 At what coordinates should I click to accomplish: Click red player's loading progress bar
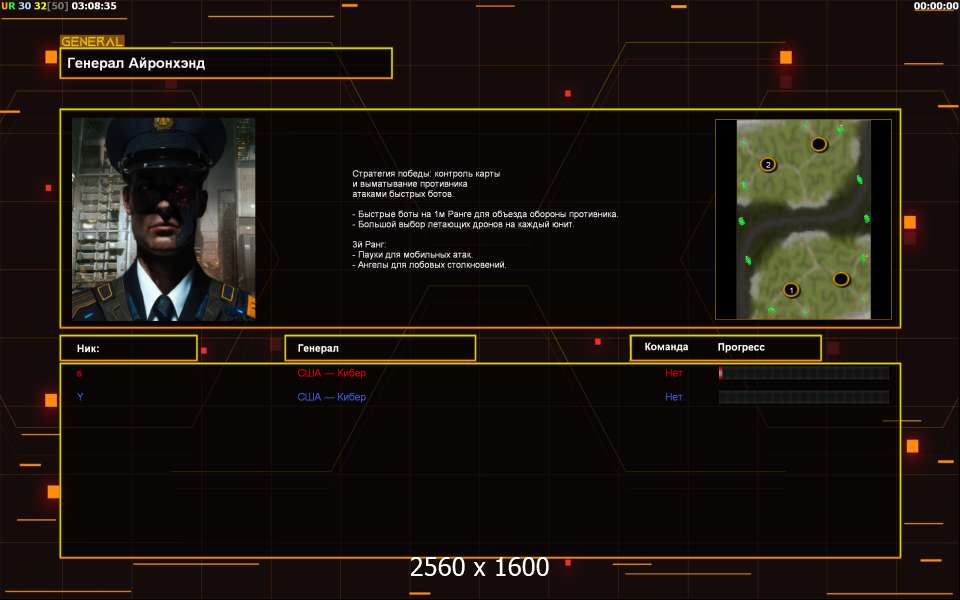[x=804, y=373]
